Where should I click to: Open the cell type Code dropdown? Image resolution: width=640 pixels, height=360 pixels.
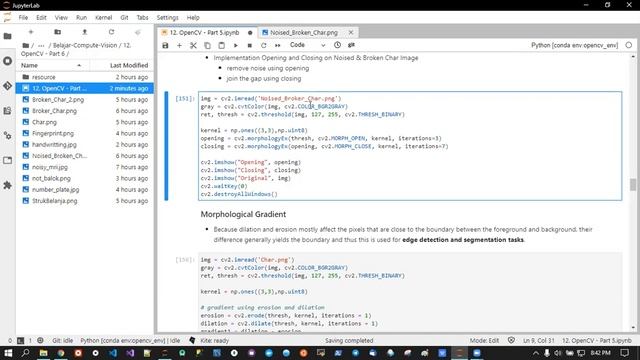[307, 45]
